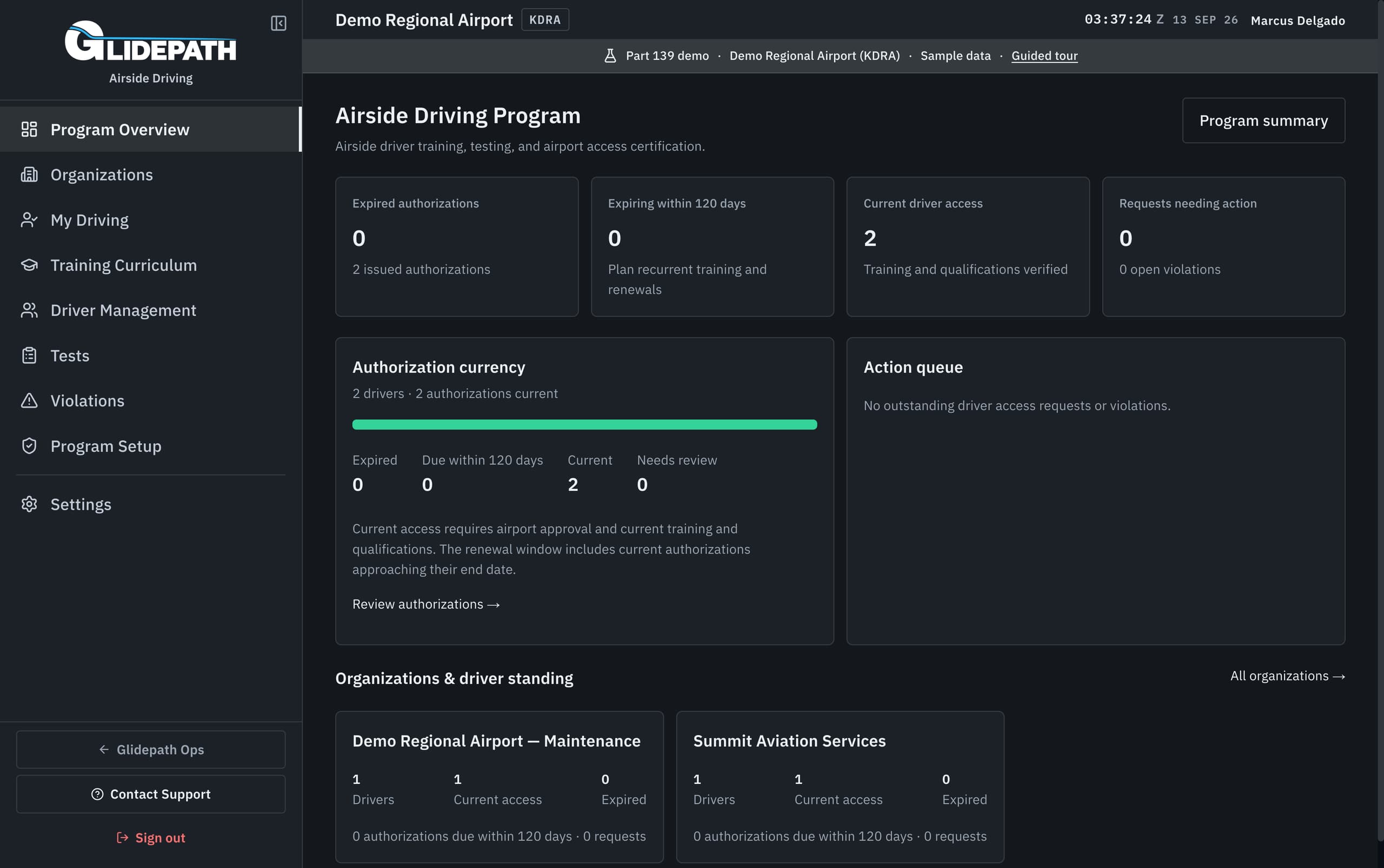Click the Settings gear icon

[x=29, y=504]
